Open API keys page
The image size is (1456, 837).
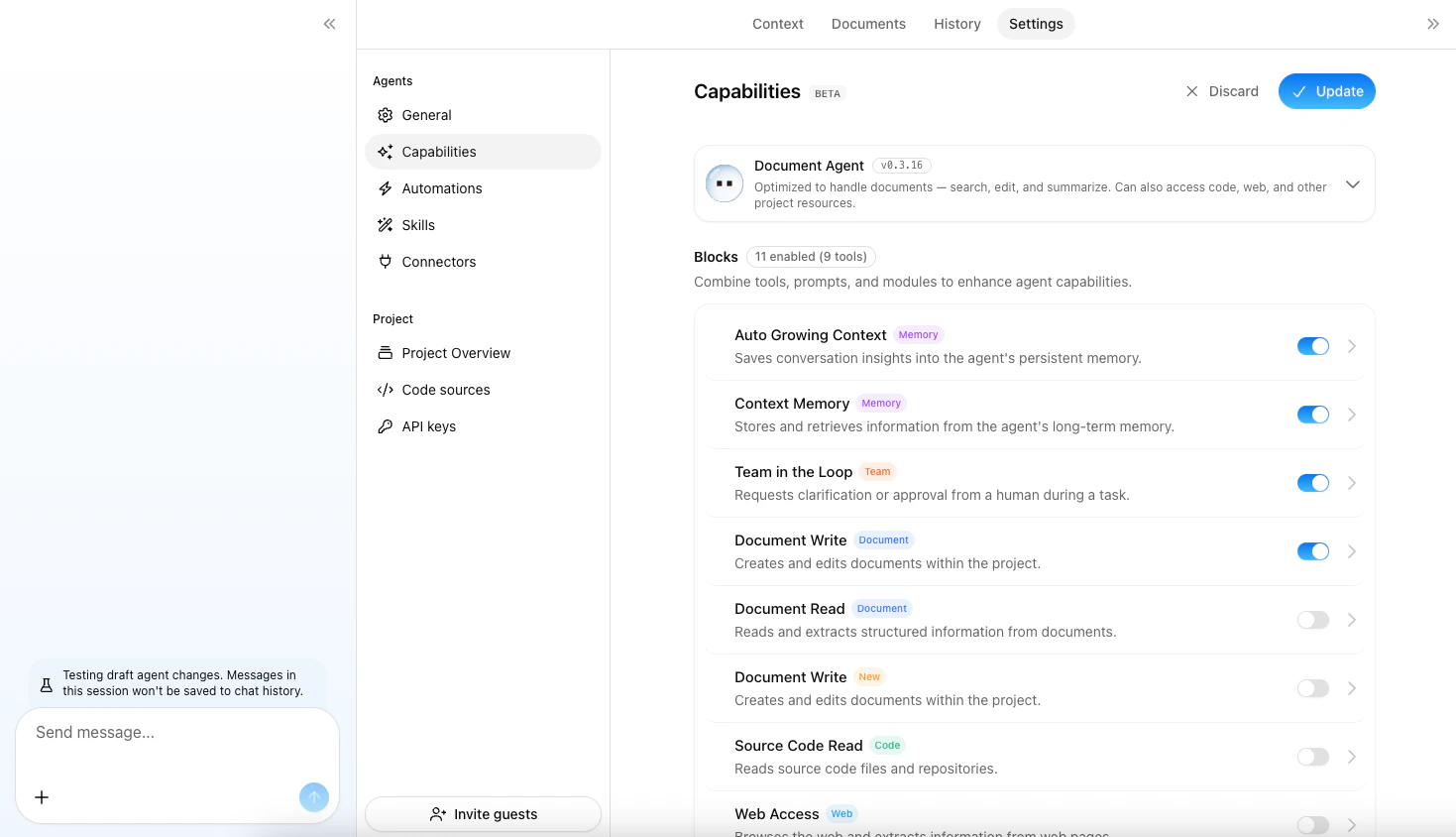point(483,426)
